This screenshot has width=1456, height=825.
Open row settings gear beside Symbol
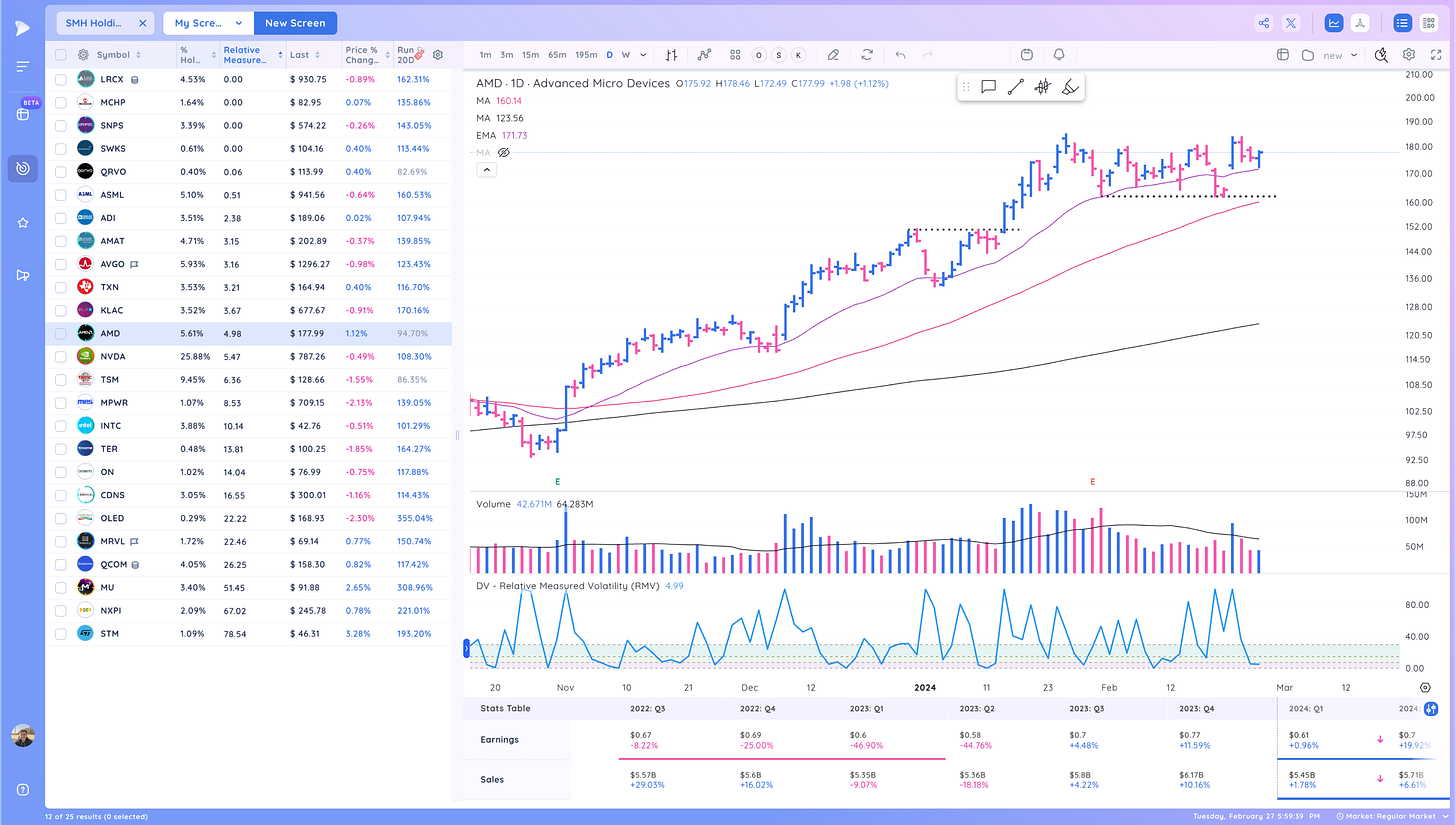84,55
